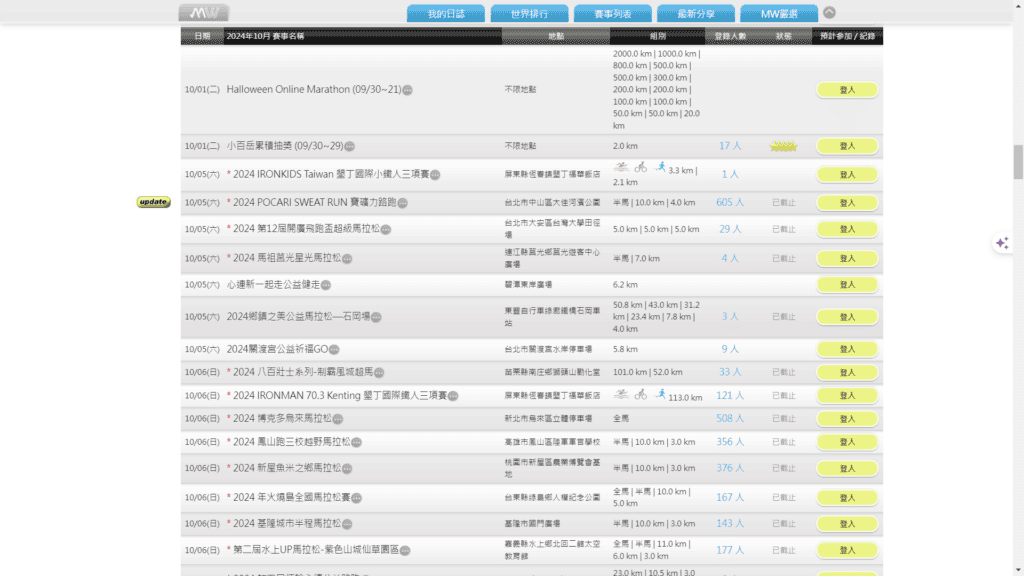This screenshot has width=1024, height=576.
Task: Open comment bubble for Halloween Online Marathon
Action: [408, 90]
